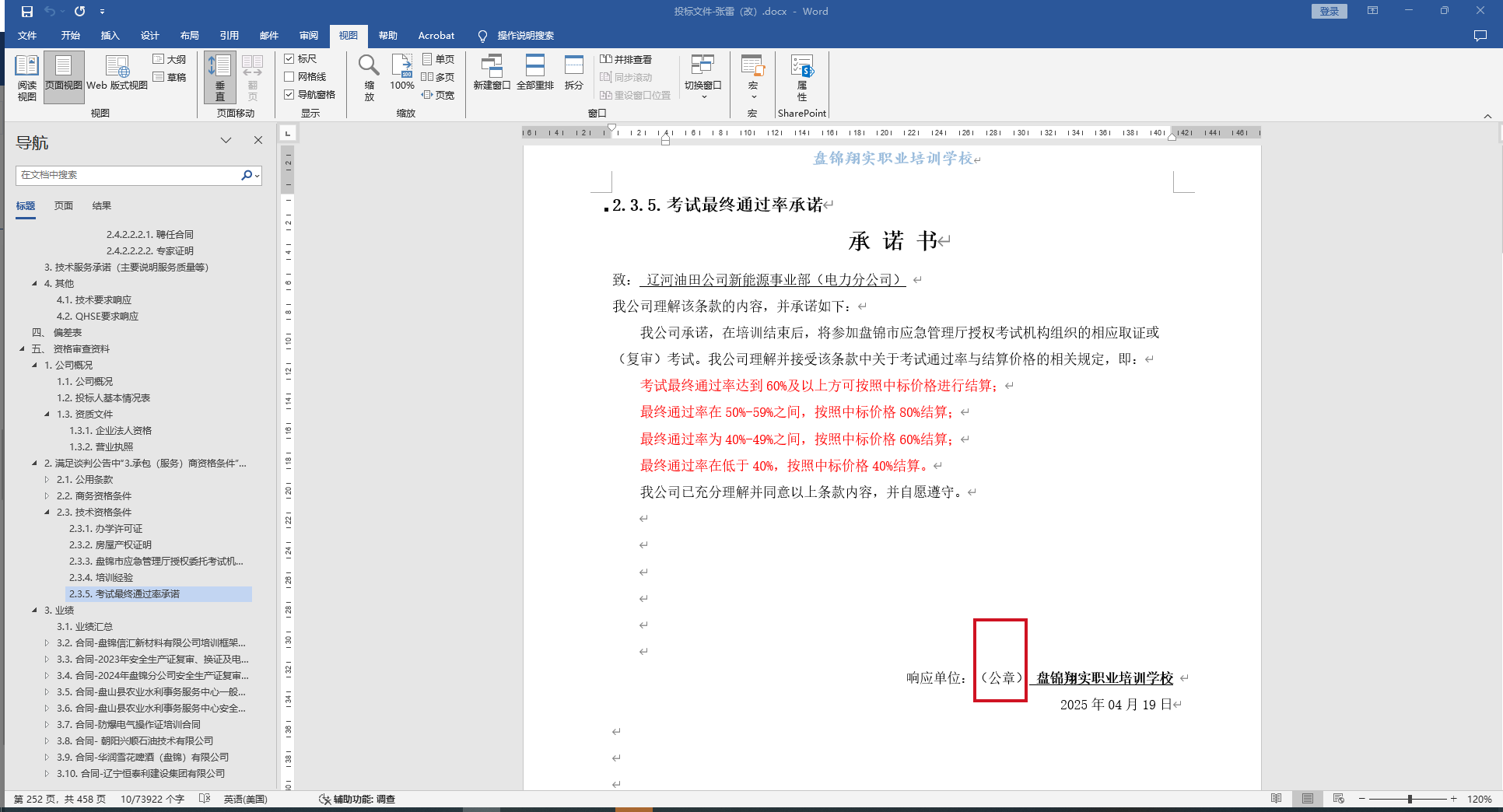Image resolution: width=1503 pixels, height=812 pixels.
Task: Open ribbon display options in the title bar
Action: point(1373,11)
